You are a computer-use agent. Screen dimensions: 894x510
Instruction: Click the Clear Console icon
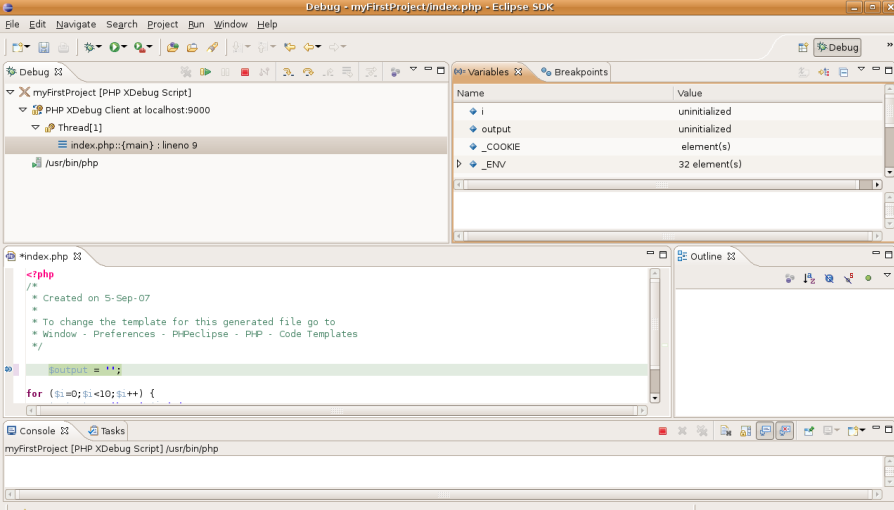tap(726, 431)
